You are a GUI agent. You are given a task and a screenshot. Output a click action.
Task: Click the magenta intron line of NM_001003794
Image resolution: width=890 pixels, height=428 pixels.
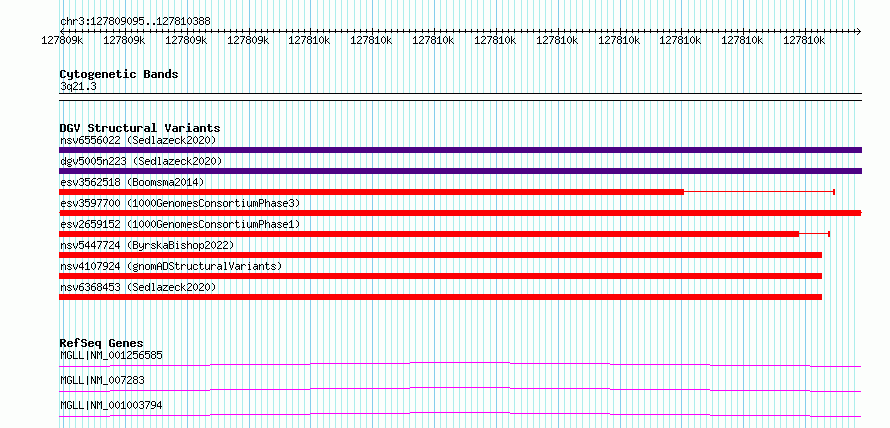[x=460, y=414]
